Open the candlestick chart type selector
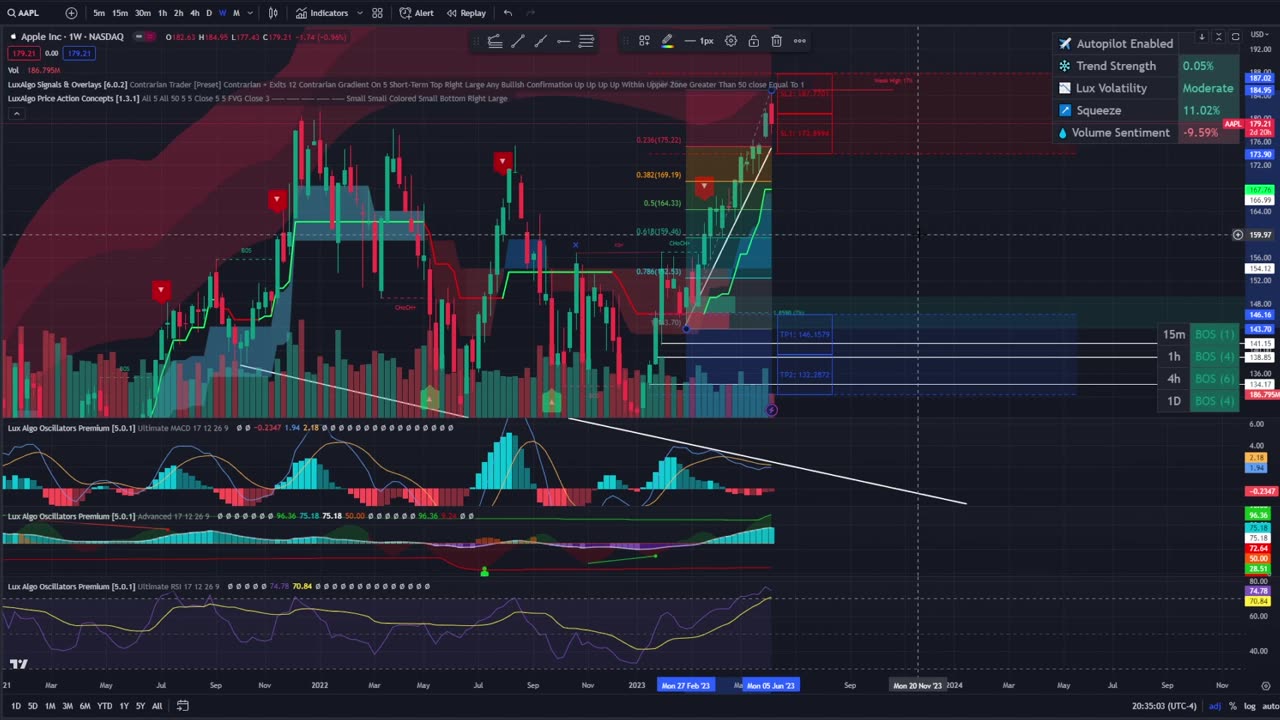This screenshot has width=1280, height=720. (x=273, y=13)
